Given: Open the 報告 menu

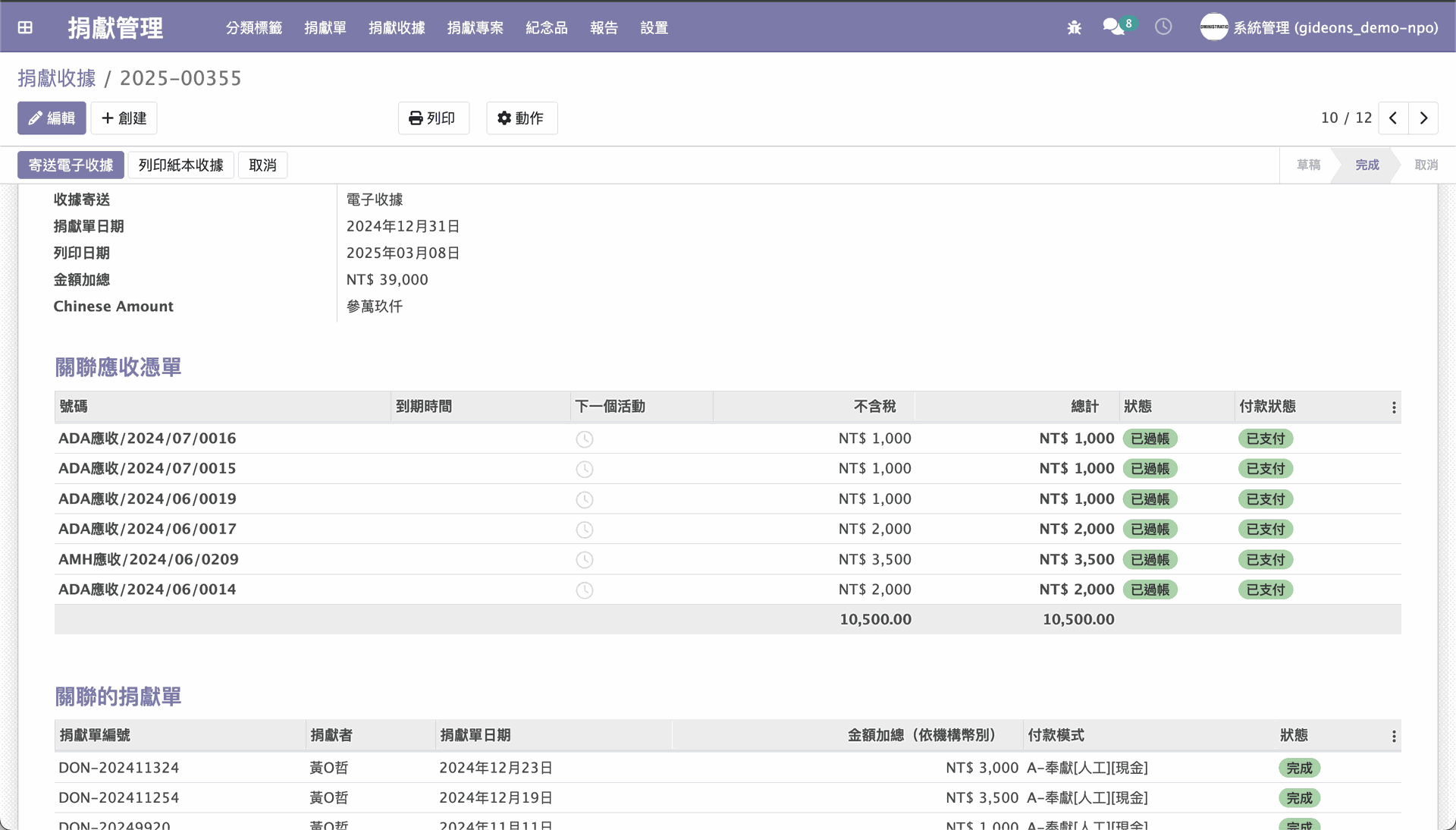Looking at the screenshot, I should pyautogui.click(x=604, y=28).
